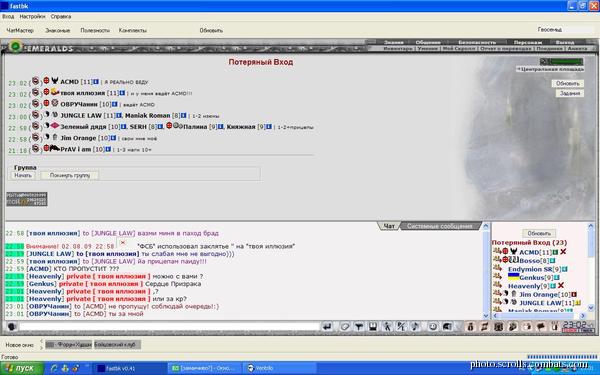Open the Справка menu

[60, 16]
